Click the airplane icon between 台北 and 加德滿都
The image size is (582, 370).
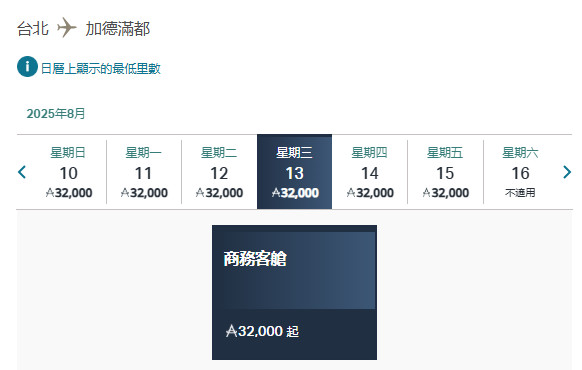point(66,27)
